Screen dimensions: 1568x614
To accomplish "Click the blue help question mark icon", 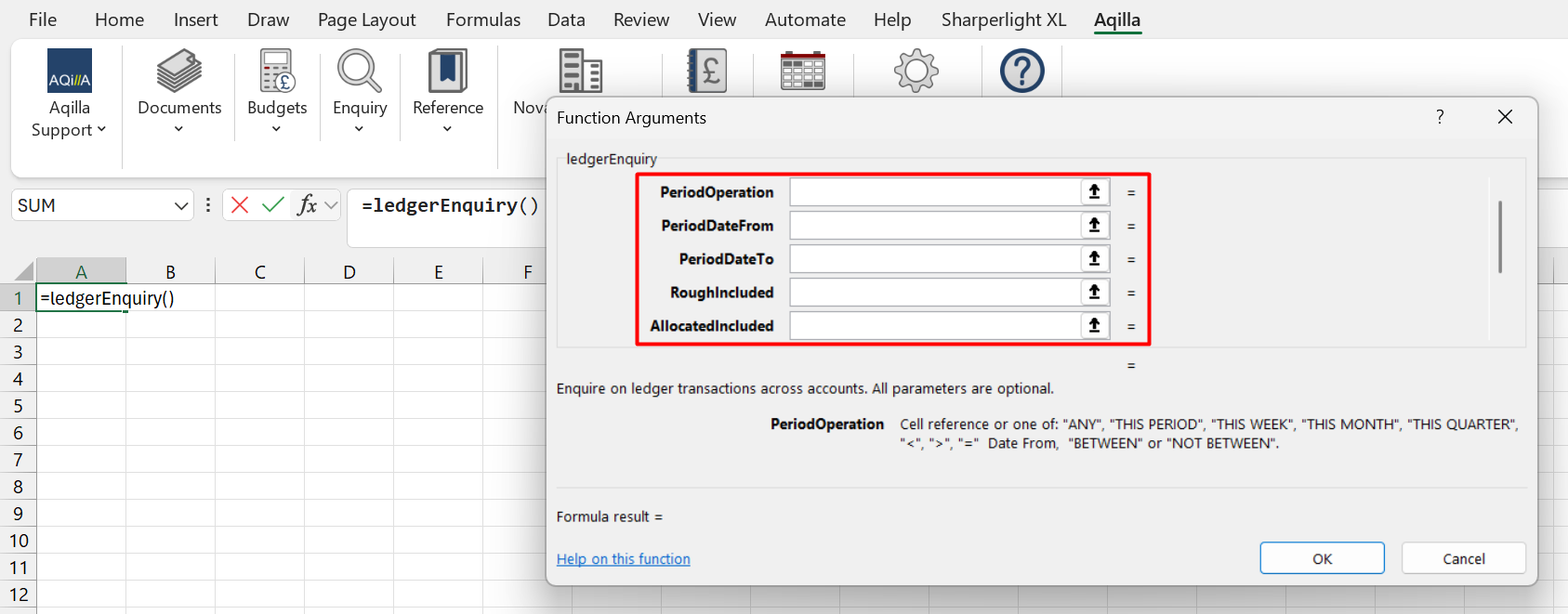I will click(1021, 72).
